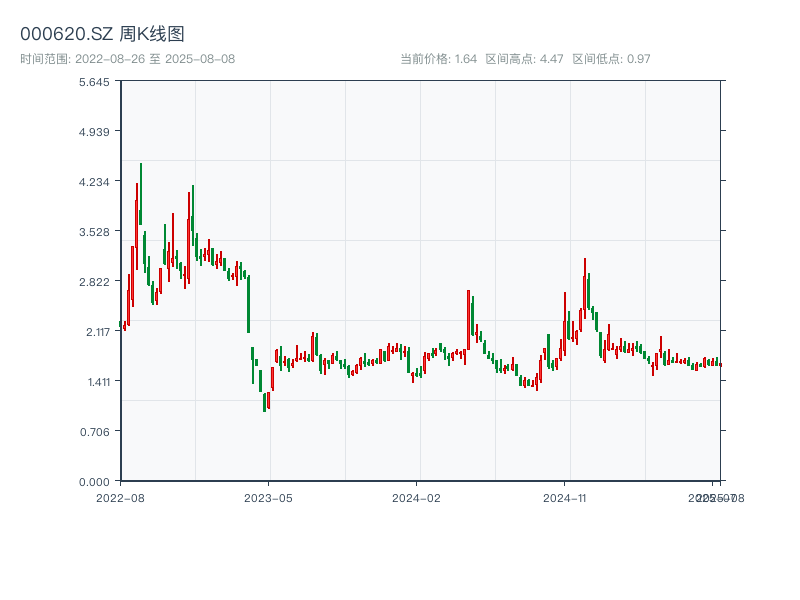
Task: Select the time range text 2022-08-26 至 2025-08-08
Action: click(x=155, y=59)
